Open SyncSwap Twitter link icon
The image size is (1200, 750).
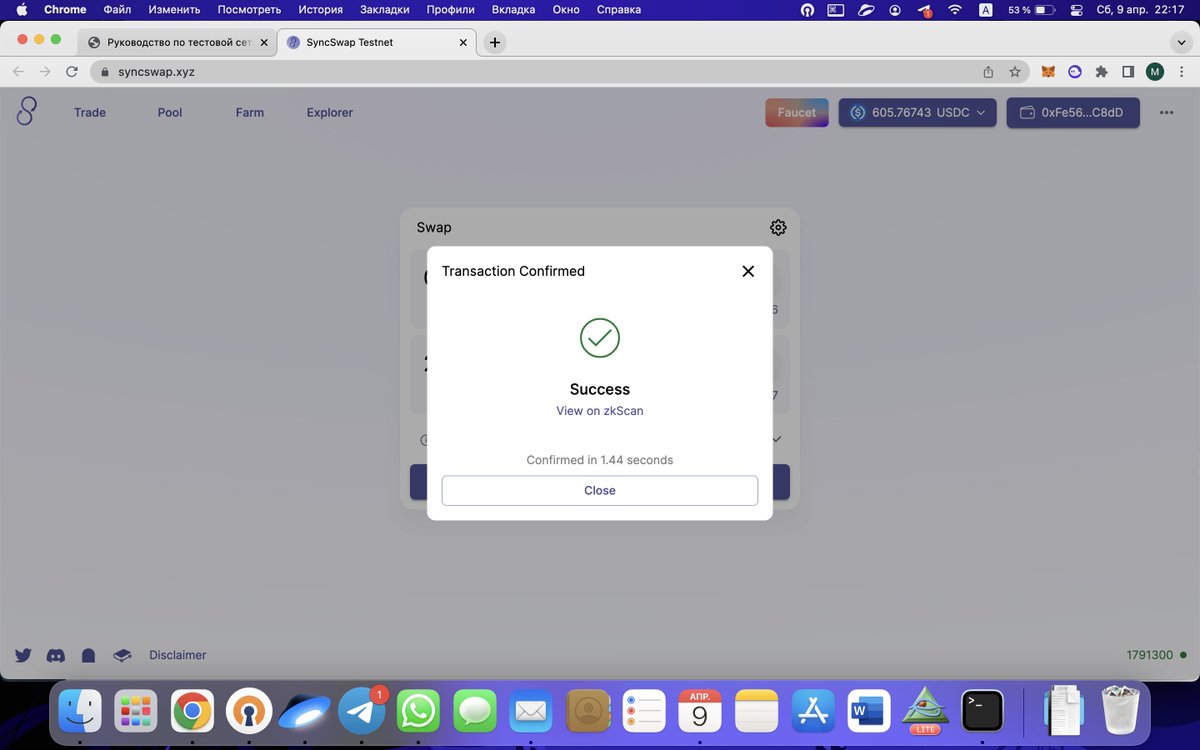[x=23, y=655]
